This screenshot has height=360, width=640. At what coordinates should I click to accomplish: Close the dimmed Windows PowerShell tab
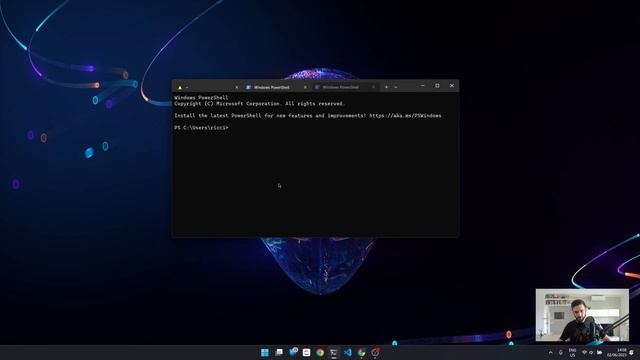[x=373, y=87]
